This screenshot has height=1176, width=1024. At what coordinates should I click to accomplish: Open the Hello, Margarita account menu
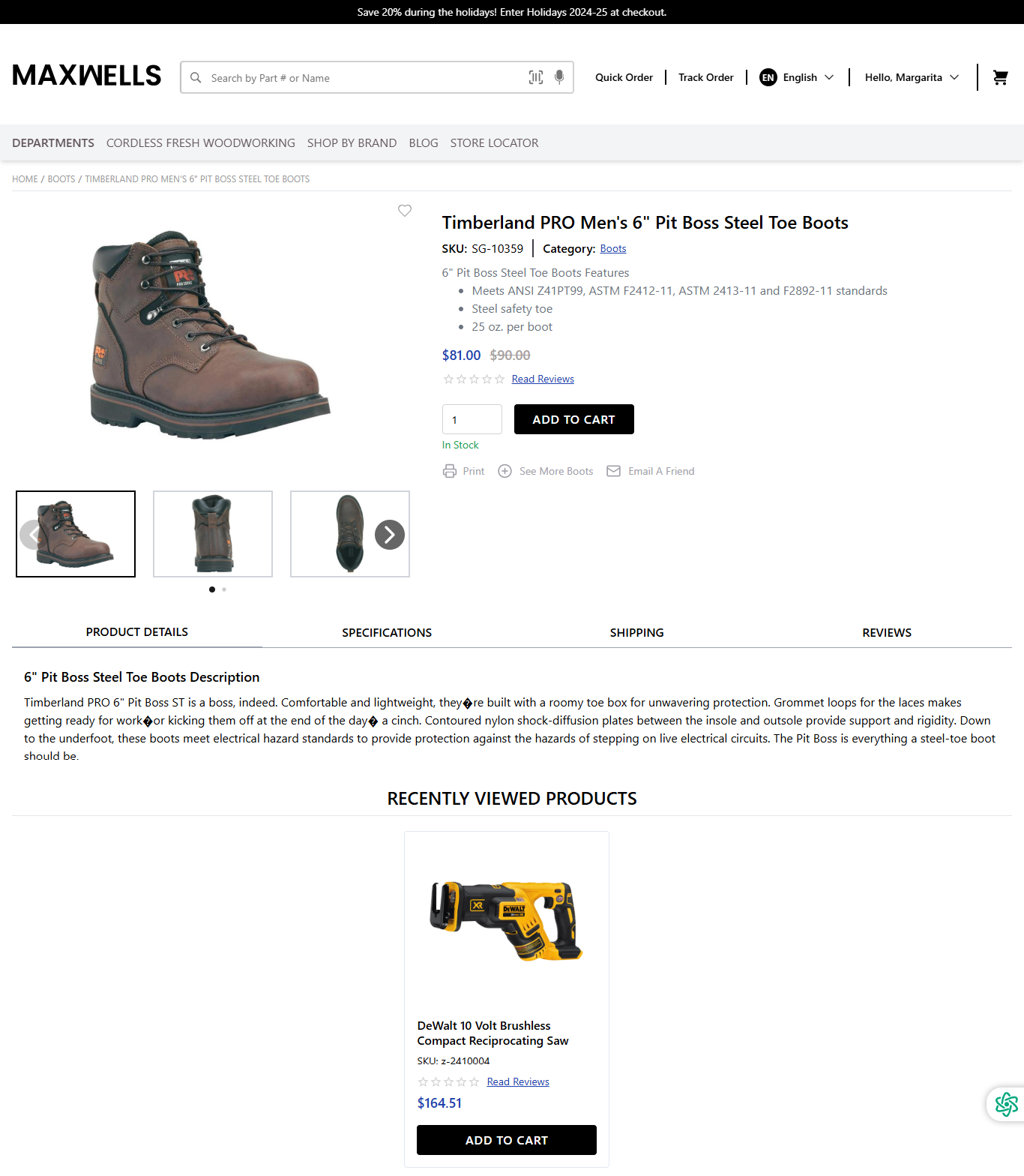point(912,77)
